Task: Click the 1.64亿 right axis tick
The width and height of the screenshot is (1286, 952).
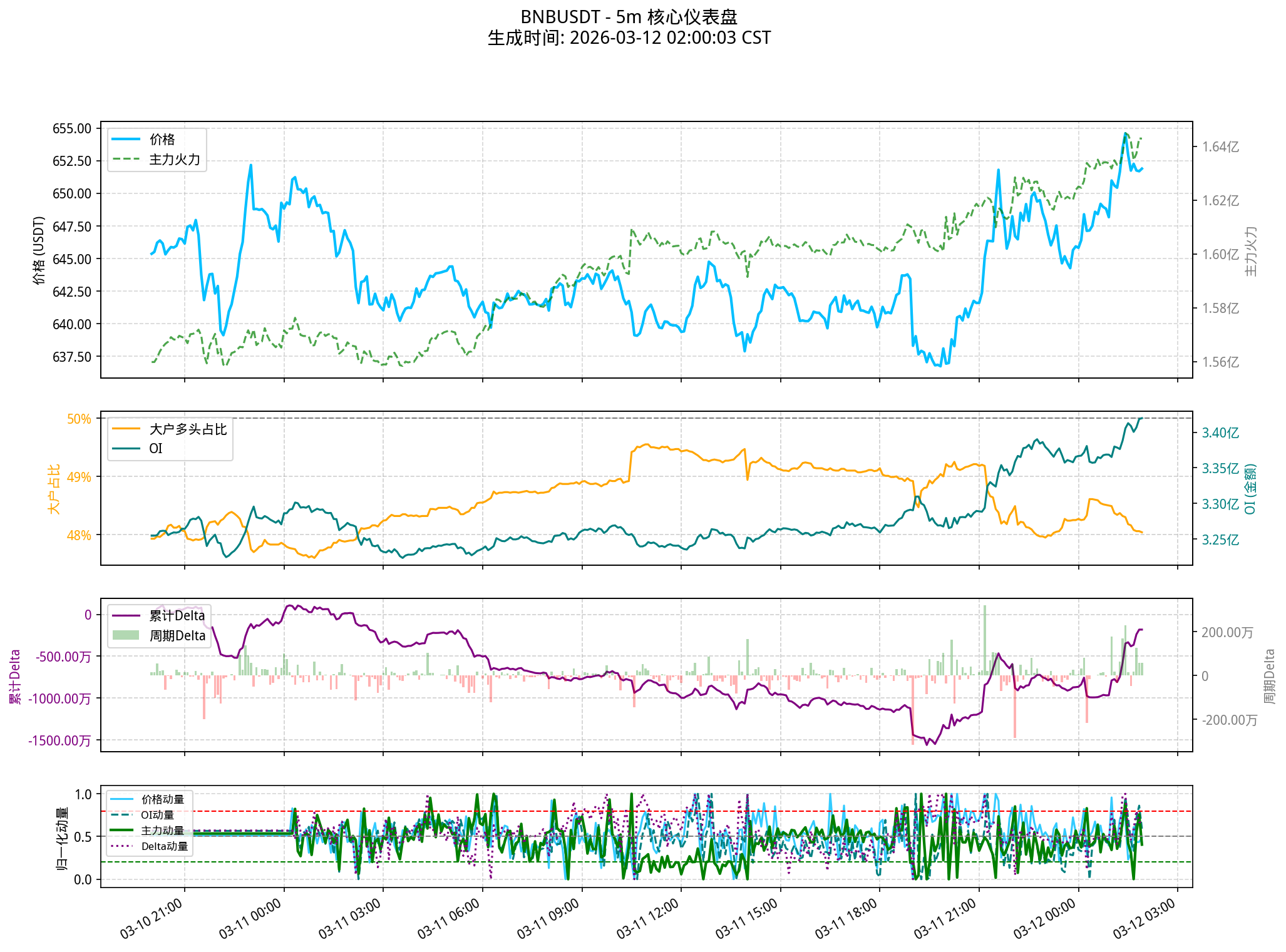Action: (x=1220, y=147)
